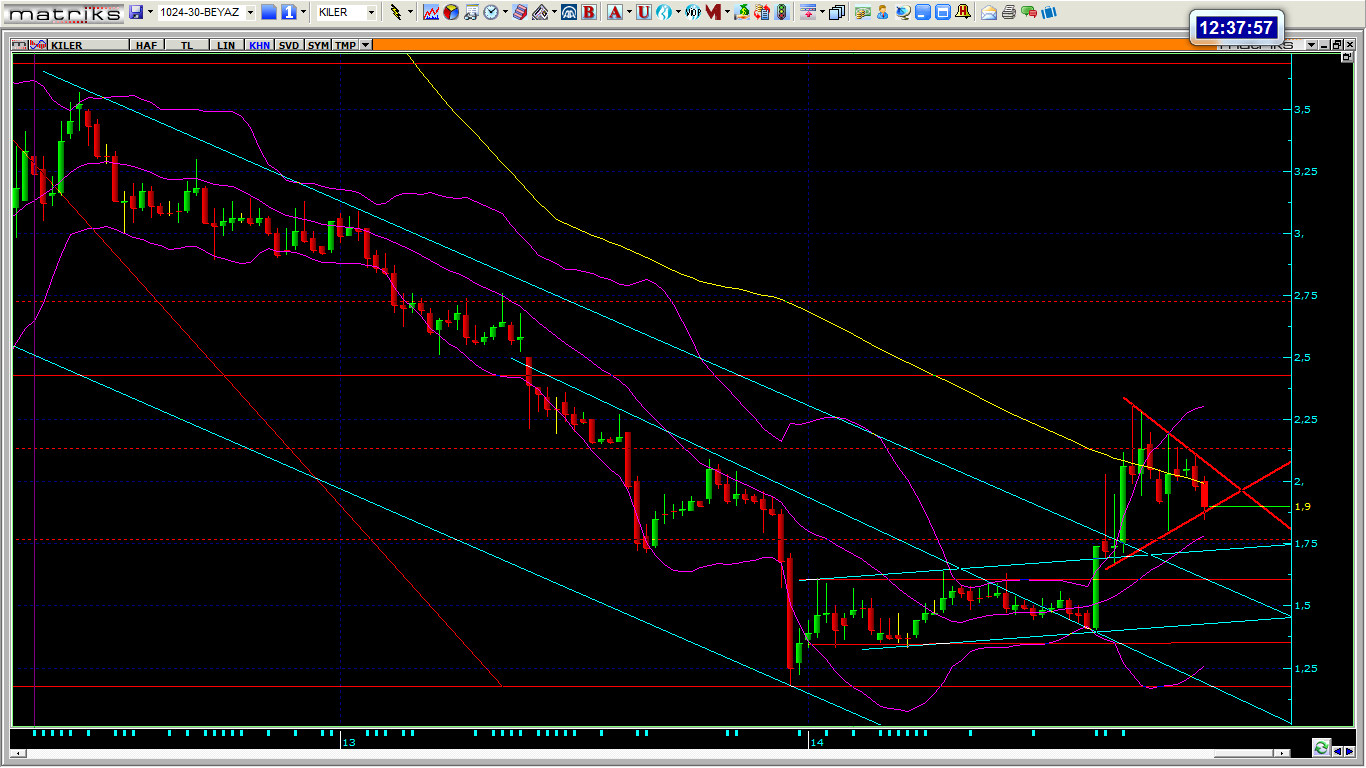The width and height of the screenshot is (1366, 768).
Task: Open the line chart icon in toolbar
Action: (431, 12)
